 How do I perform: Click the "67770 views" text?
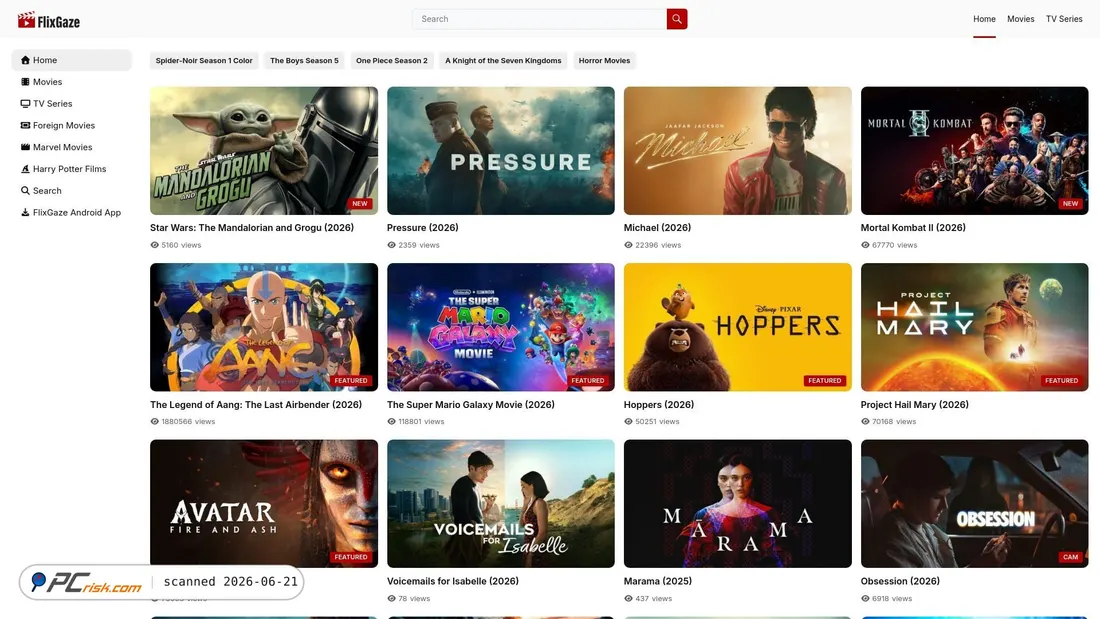coord(894,245)
